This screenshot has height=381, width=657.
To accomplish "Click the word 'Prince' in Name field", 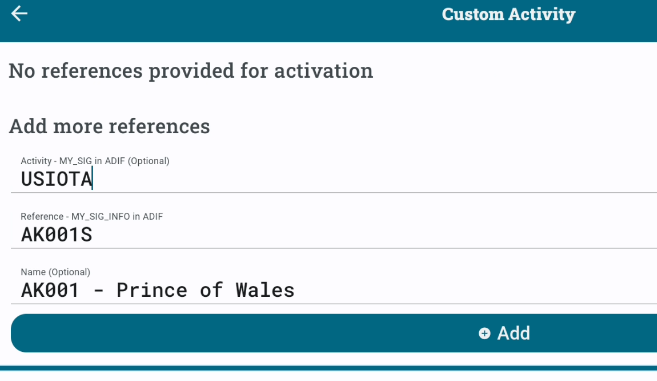I will [152, 290].
